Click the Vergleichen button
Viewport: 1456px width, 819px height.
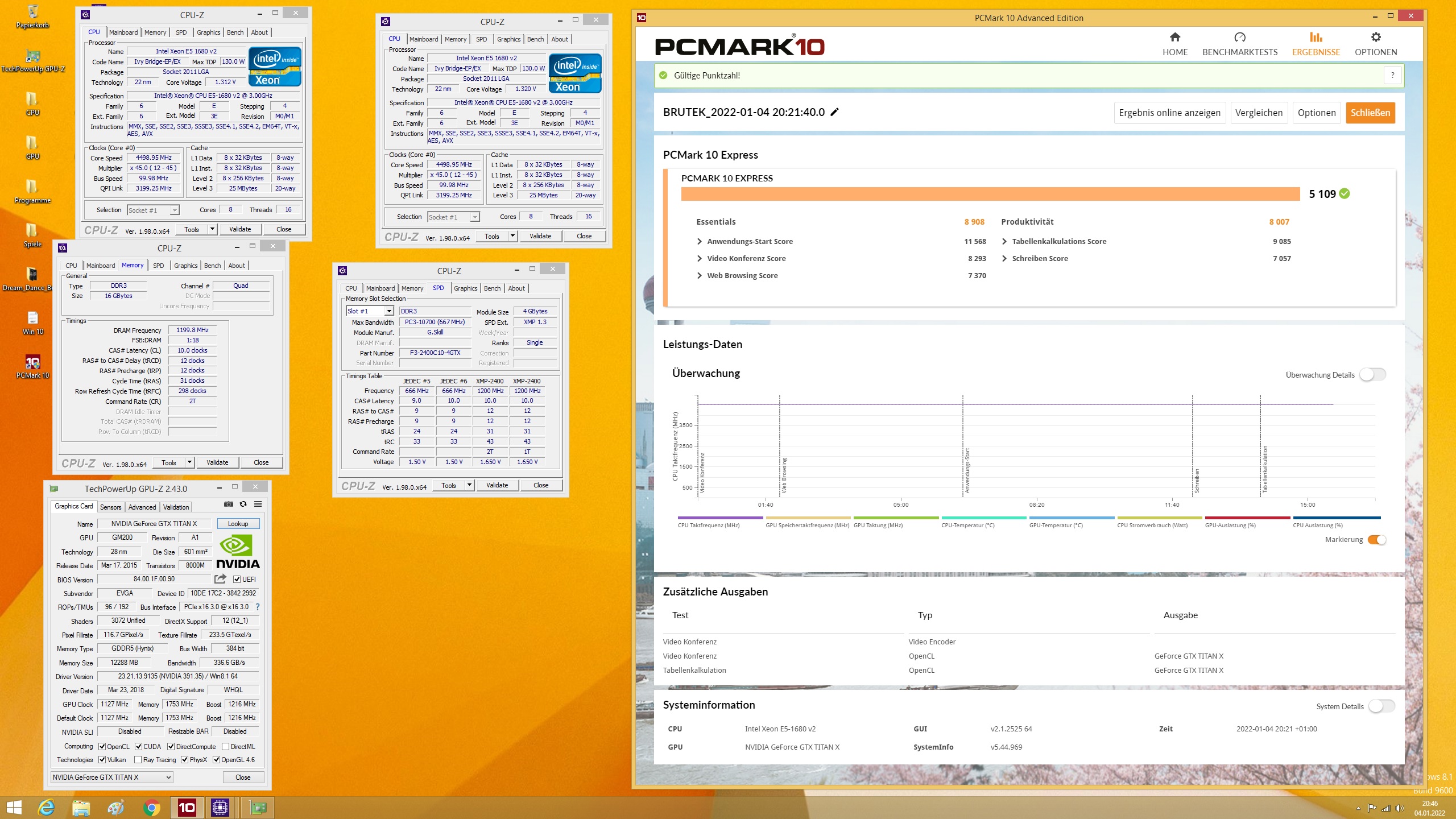[x=1259, y=113]
